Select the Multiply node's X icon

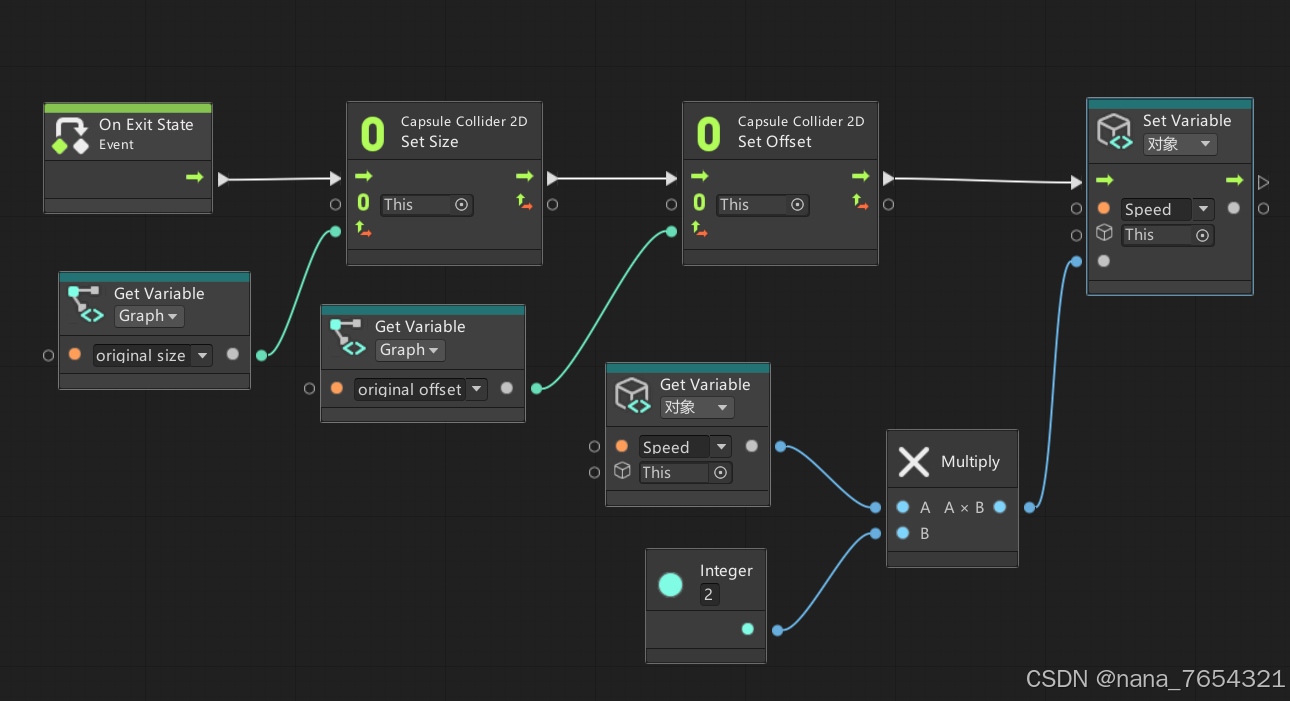[x=913, y=461]
